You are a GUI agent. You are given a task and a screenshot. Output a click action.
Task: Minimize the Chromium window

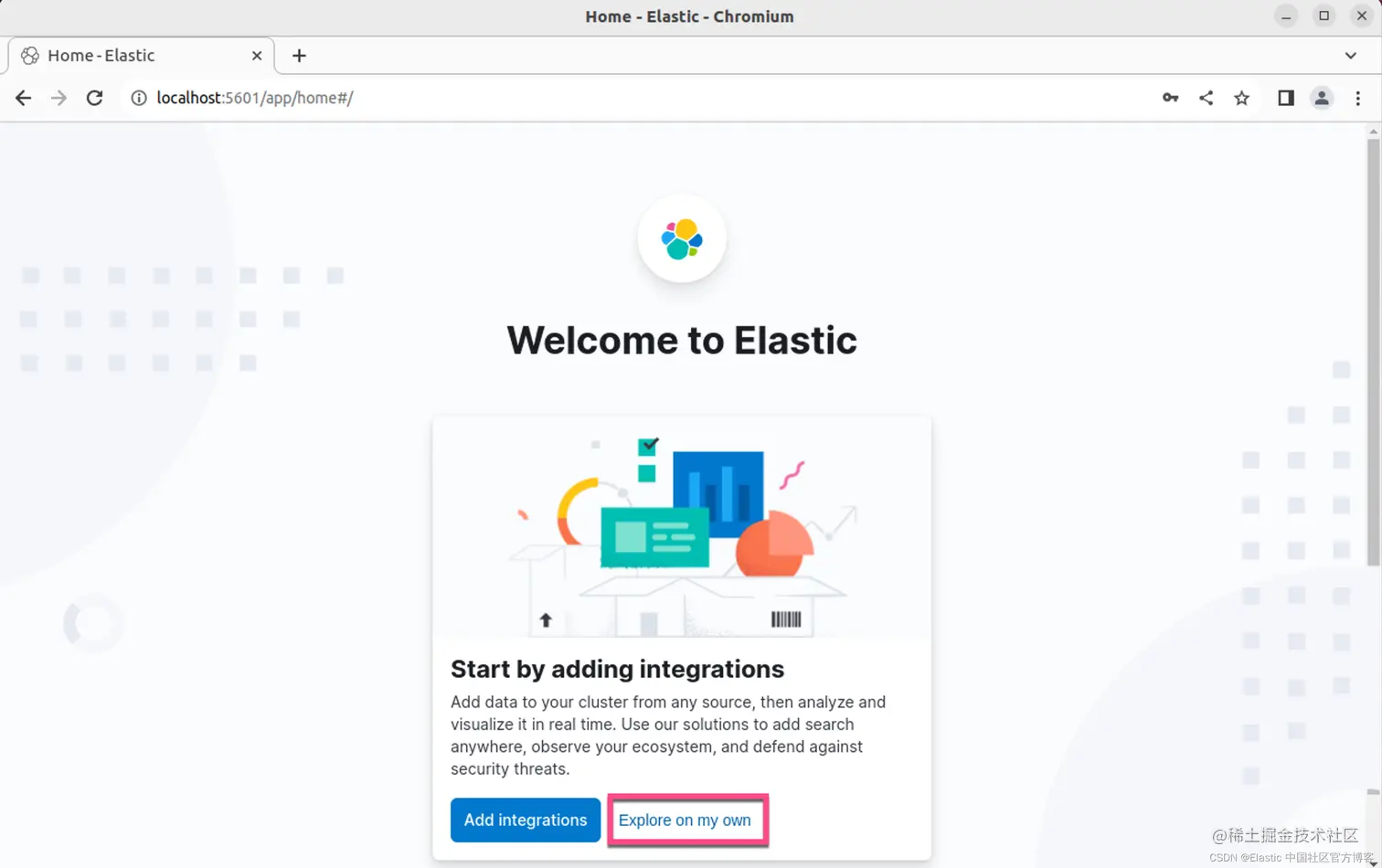(x=1286, y=16)
